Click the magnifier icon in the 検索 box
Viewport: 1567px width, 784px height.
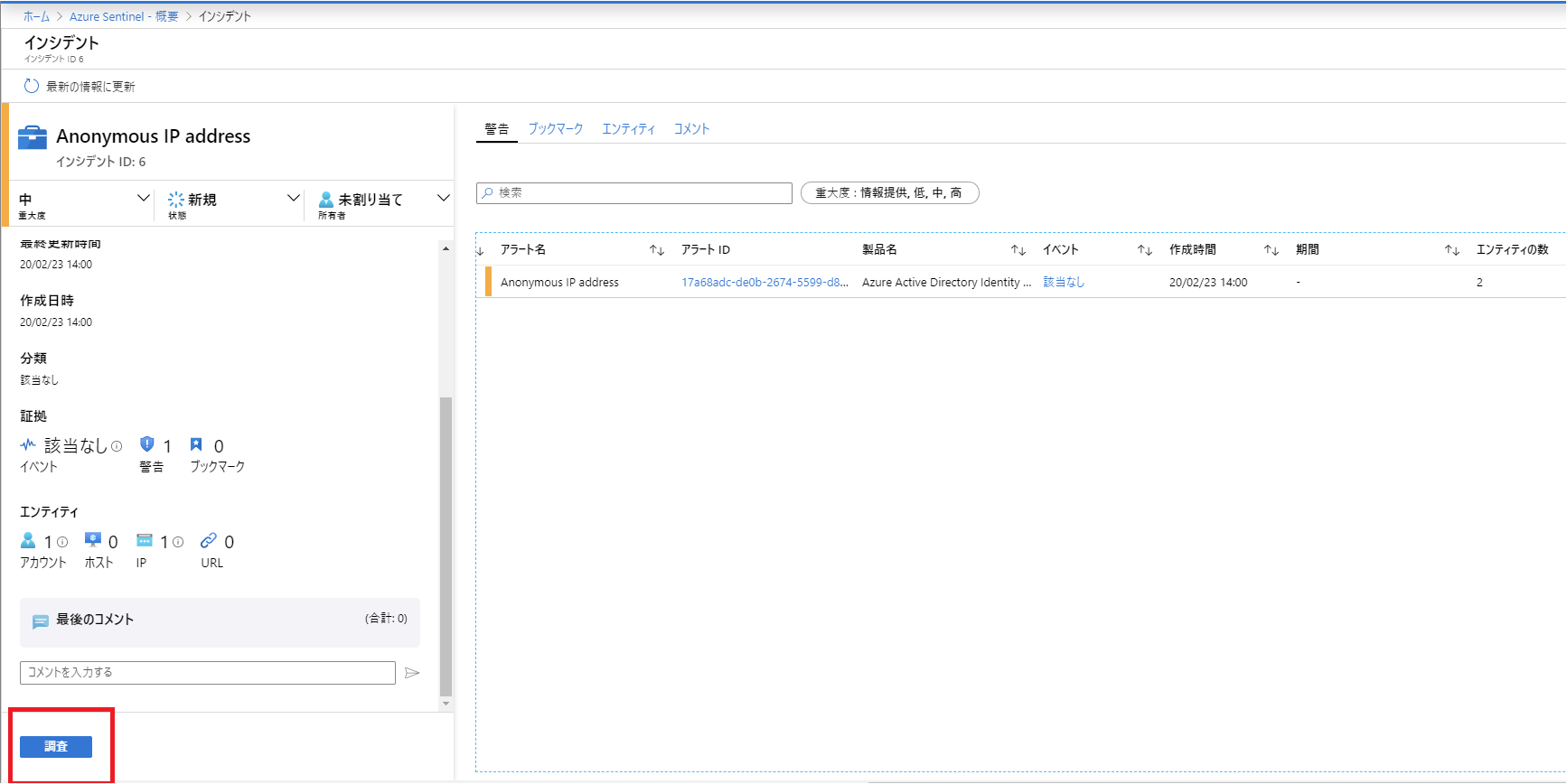(x=488, y=192)
